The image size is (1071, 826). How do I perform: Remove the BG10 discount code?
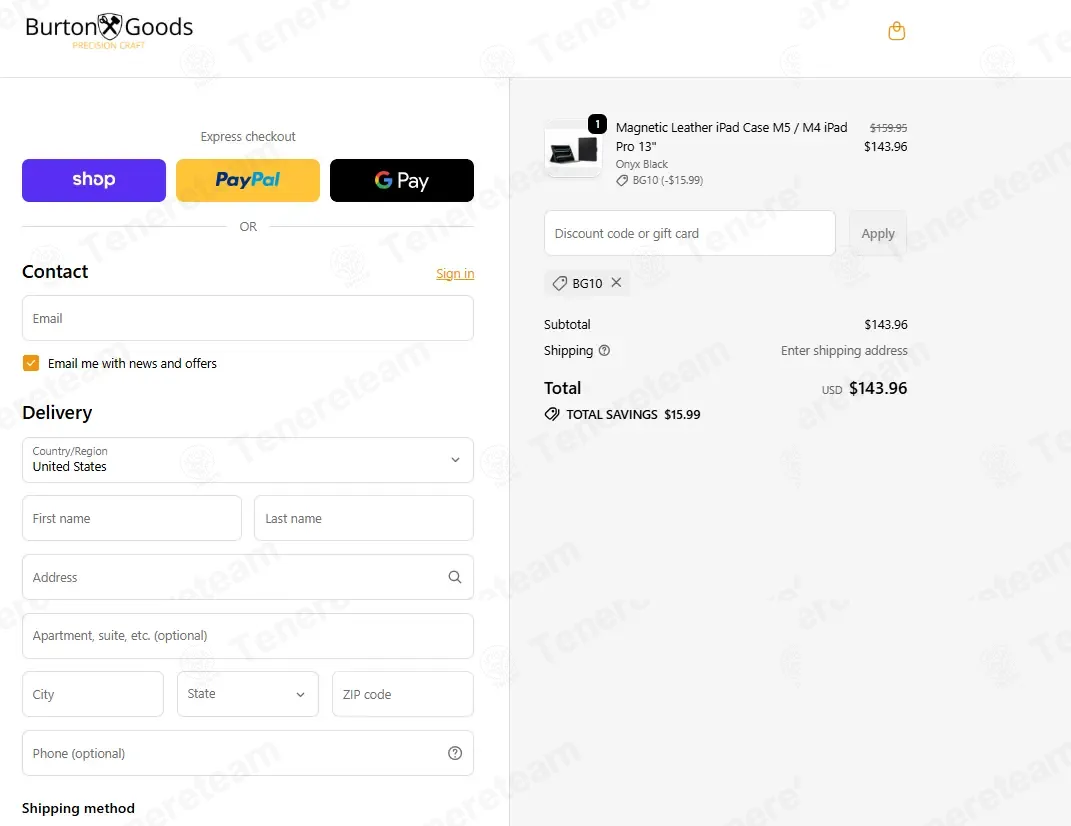point(616,282)
